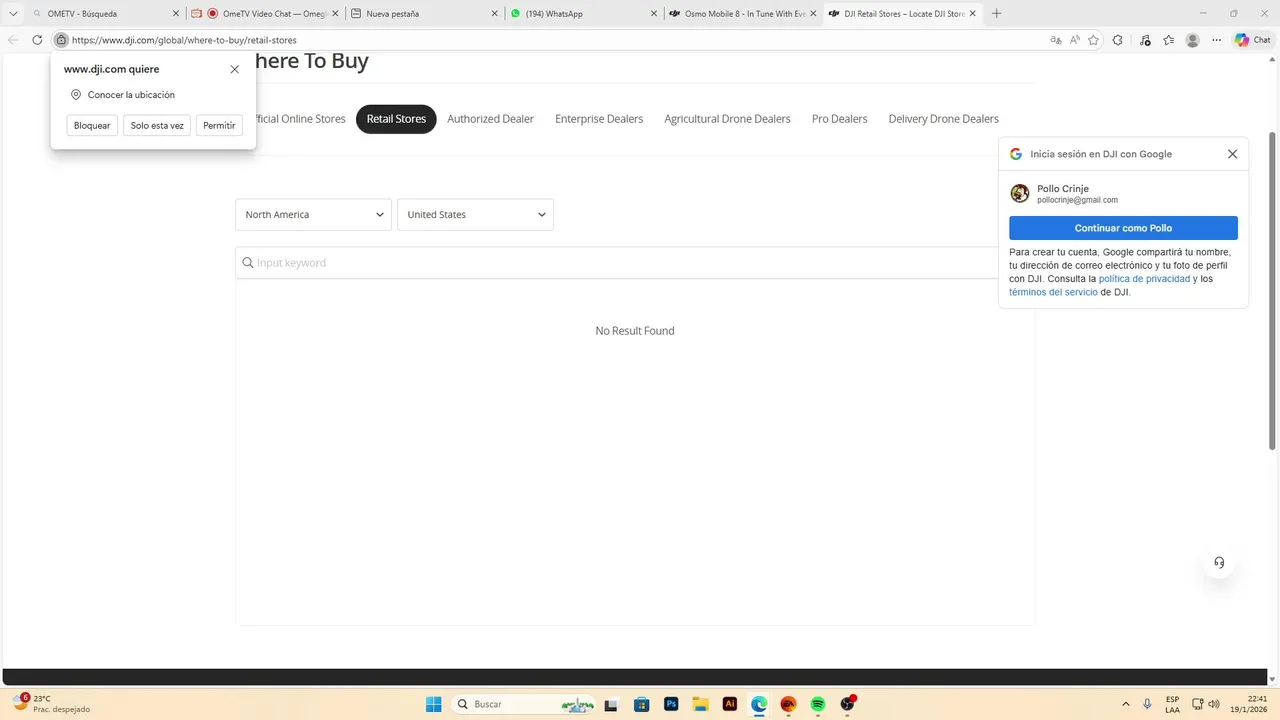Open the política de privacidad link
Viewport: 1280px width, 720px height.
tap(1144, 279)
